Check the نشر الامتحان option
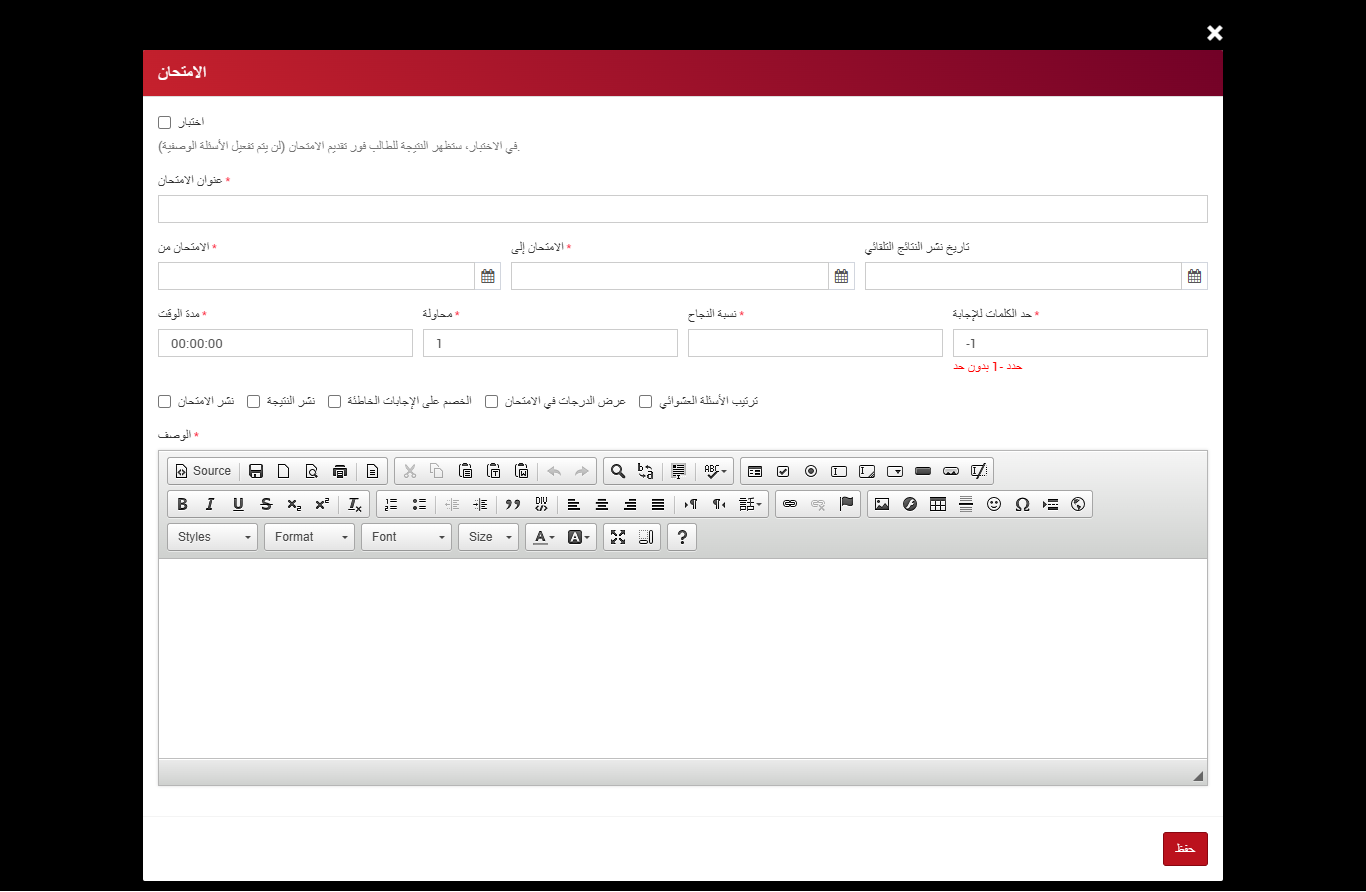 tap(164, 400)
